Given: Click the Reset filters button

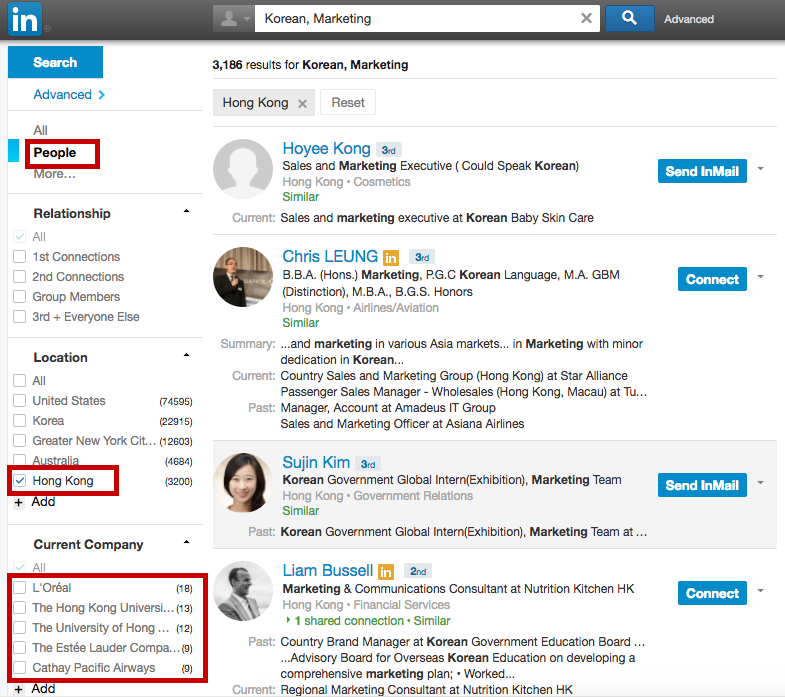Looking at the screenshot, I should 348,103.
